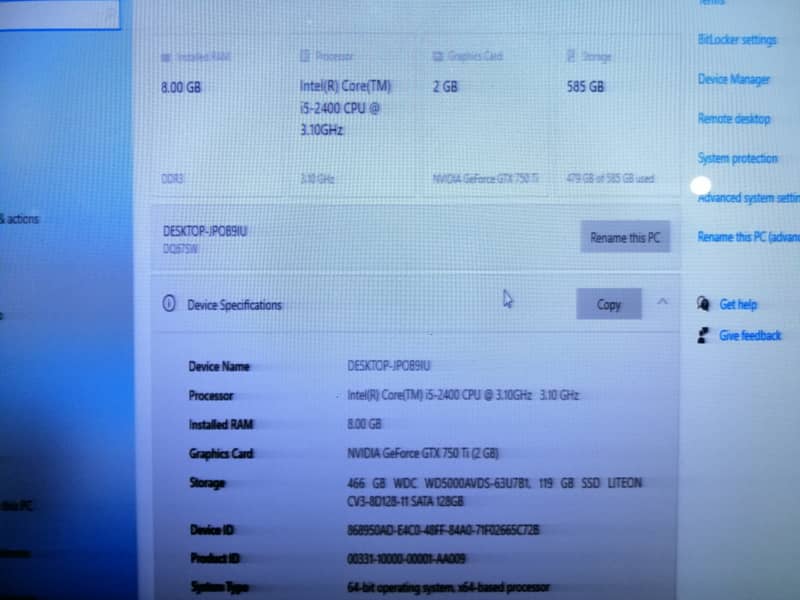This screenshot has width=800, height=600.
Task: Click the 585 GB storage summary value
Action: [x=585, y=87]
